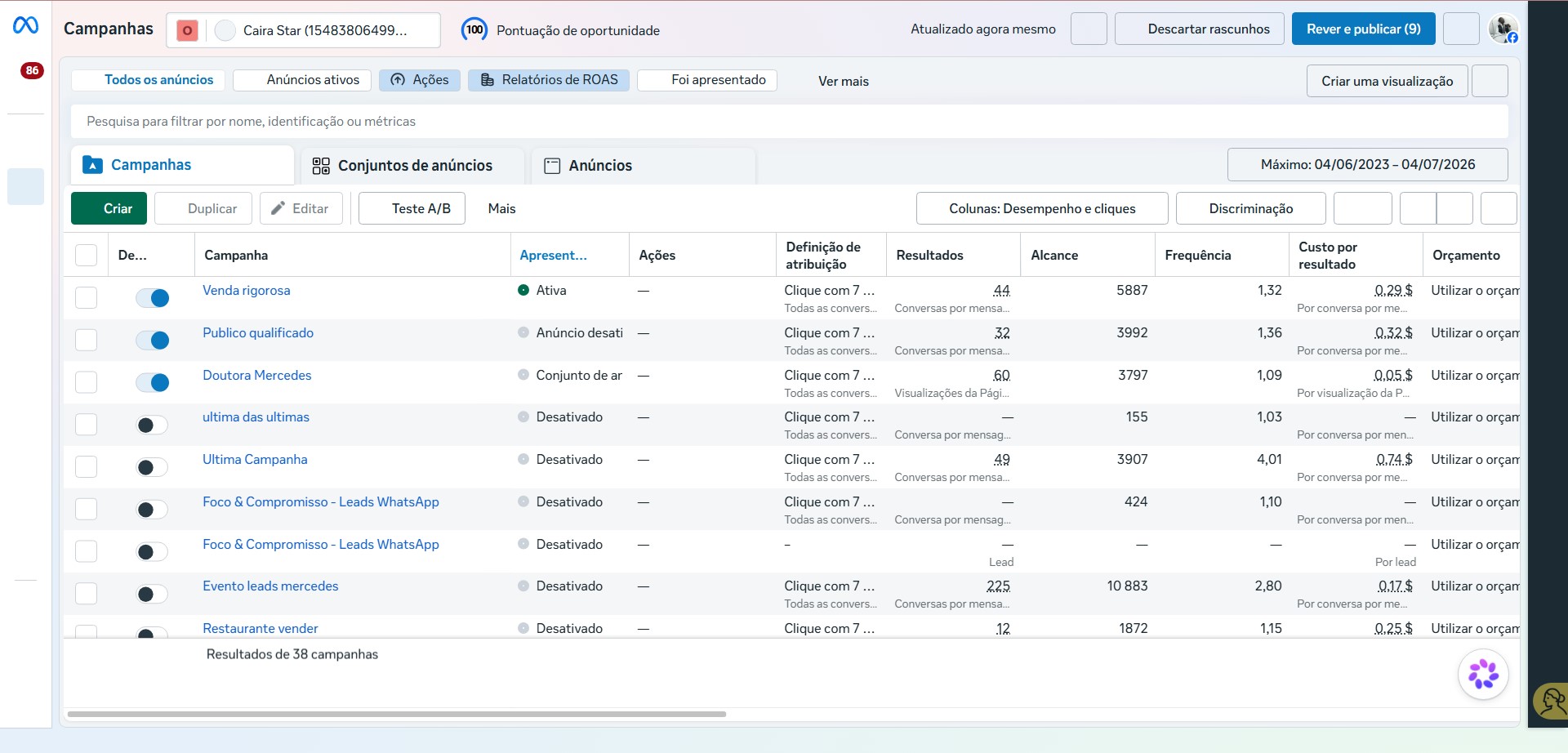Image resolution: width=1568 pixels, height=753 pixels.
Task: Click Rever e publicar (9)
Action: (x=1363, y=29)
